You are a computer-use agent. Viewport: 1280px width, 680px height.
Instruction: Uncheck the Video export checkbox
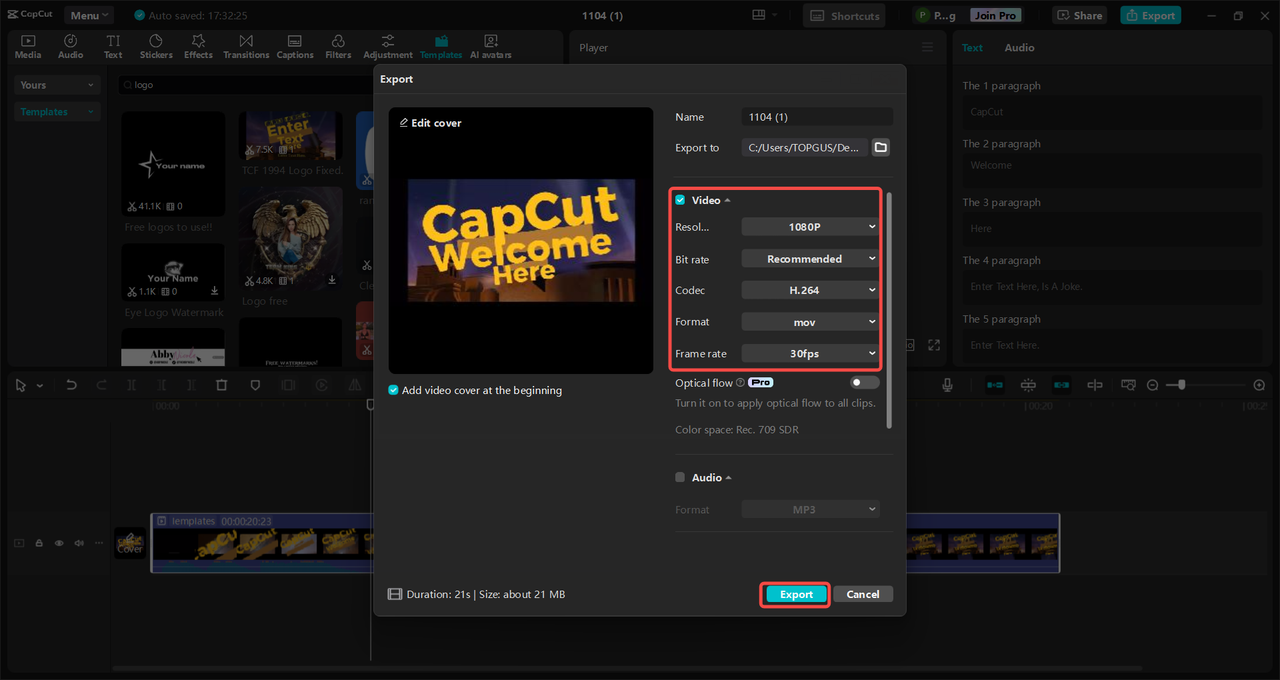[x=680, y=200]
